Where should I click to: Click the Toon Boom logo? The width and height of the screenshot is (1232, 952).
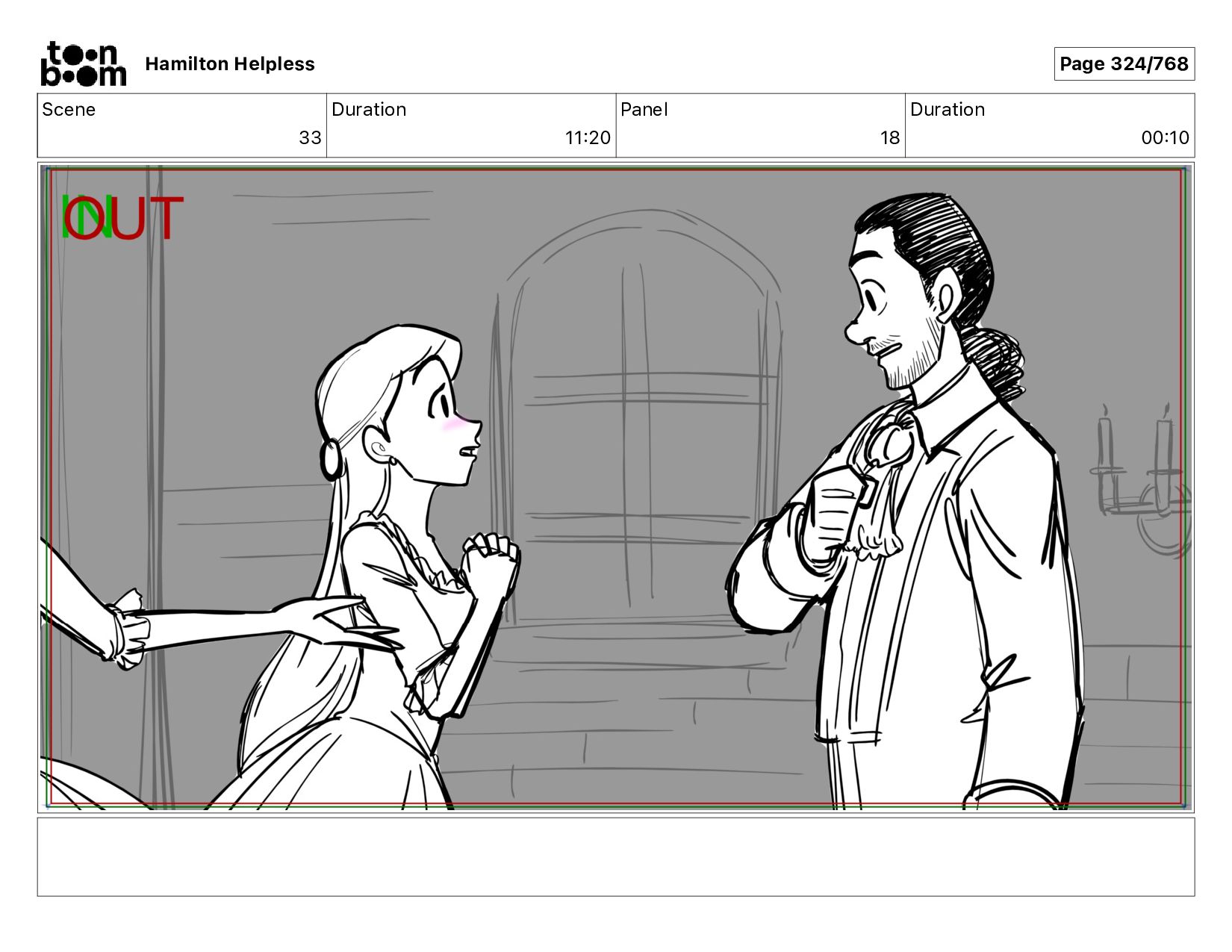pyautogui.click(x=83, y=63)
